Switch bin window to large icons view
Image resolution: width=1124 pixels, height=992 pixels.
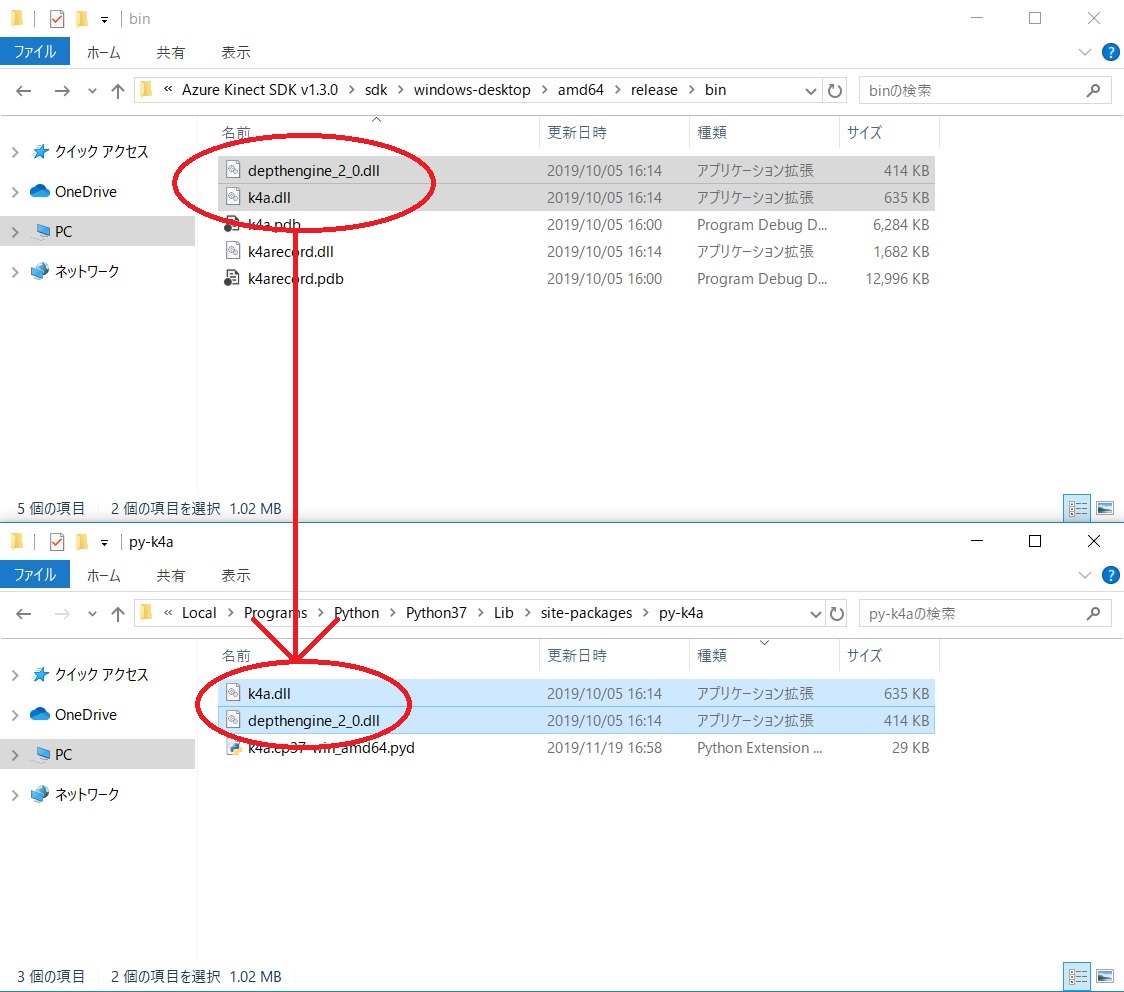1105,508
